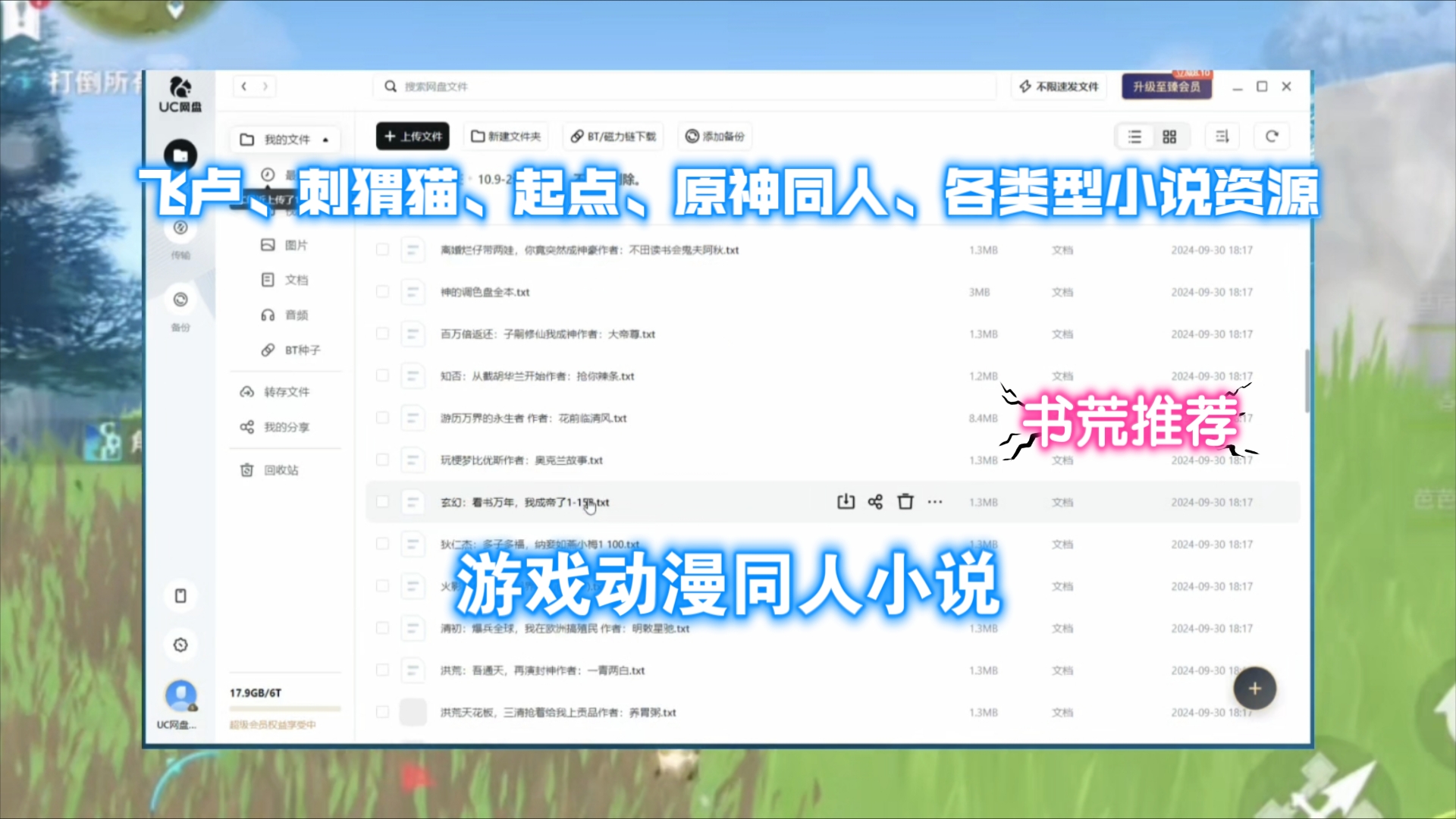Check the 游历万界的永生者 row
The width and height of the screenshot is (1456, 819).
382,418
